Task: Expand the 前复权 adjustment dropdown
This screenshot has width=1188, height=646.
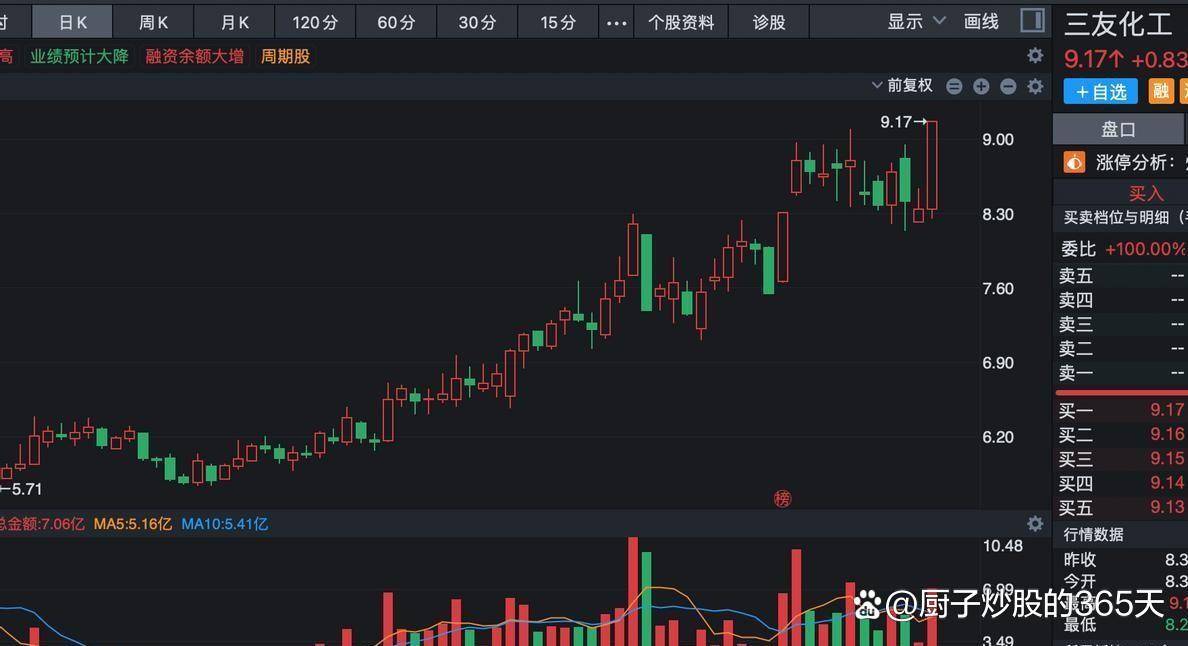Action: click(x=902, y=86)
